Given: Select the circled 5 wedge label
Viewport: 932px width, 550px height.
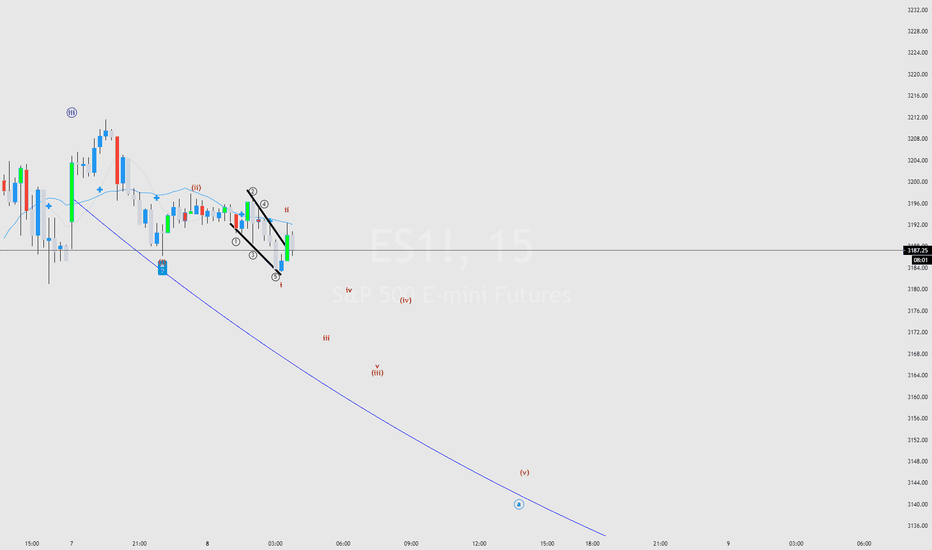Looking at the screenshot, I should pyautogui.click(x=275, y=277).
